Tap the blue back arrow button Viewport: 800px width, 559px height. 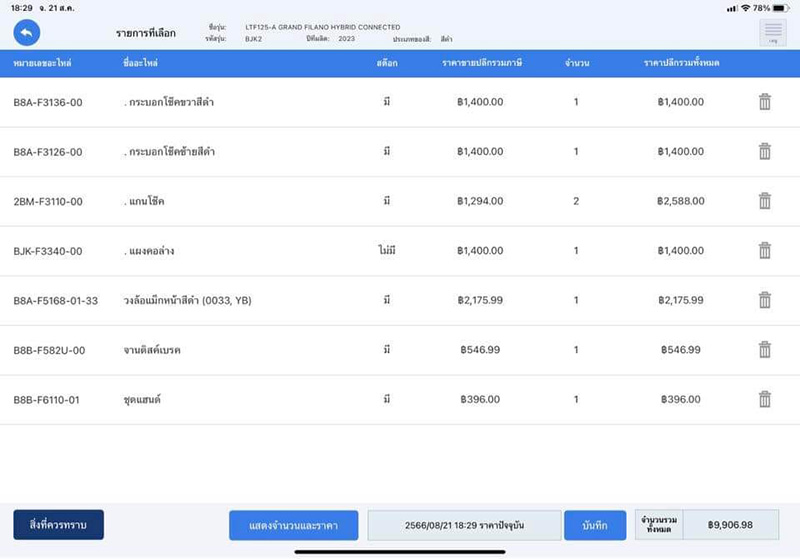click(x=27, y=33)
